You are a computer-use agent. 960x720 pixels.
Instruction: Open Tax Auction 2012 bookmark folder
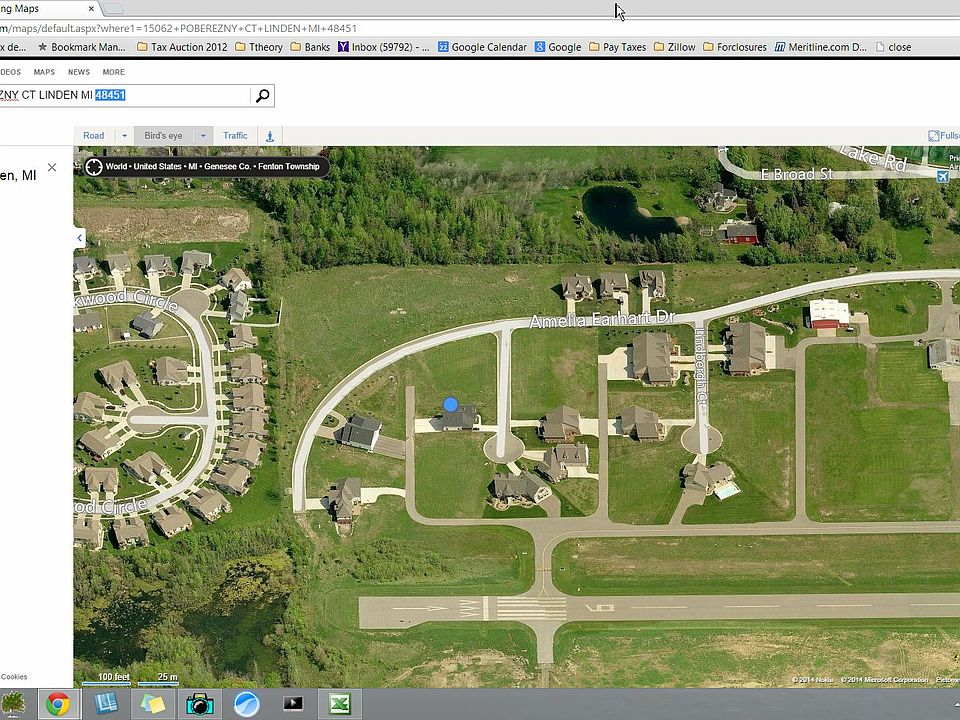(x=182, y=47)
